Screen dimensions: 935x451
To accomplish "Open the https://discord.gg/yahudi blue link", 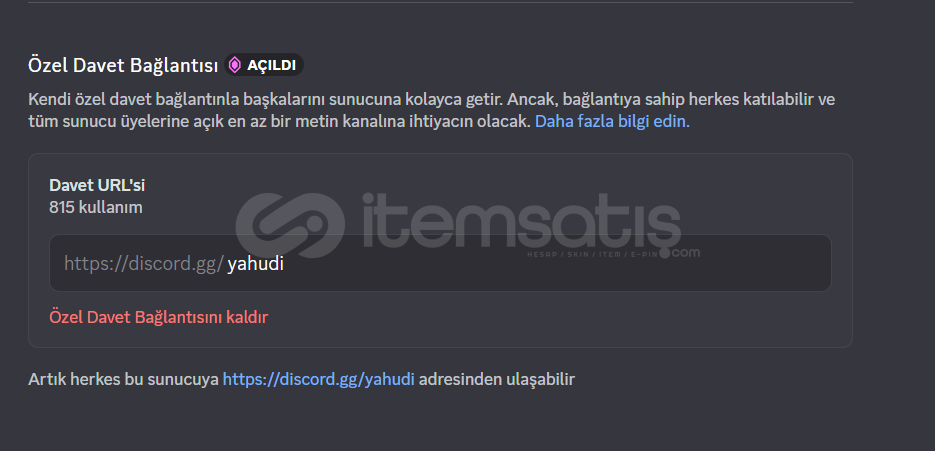I will click(x=318, y=379).
